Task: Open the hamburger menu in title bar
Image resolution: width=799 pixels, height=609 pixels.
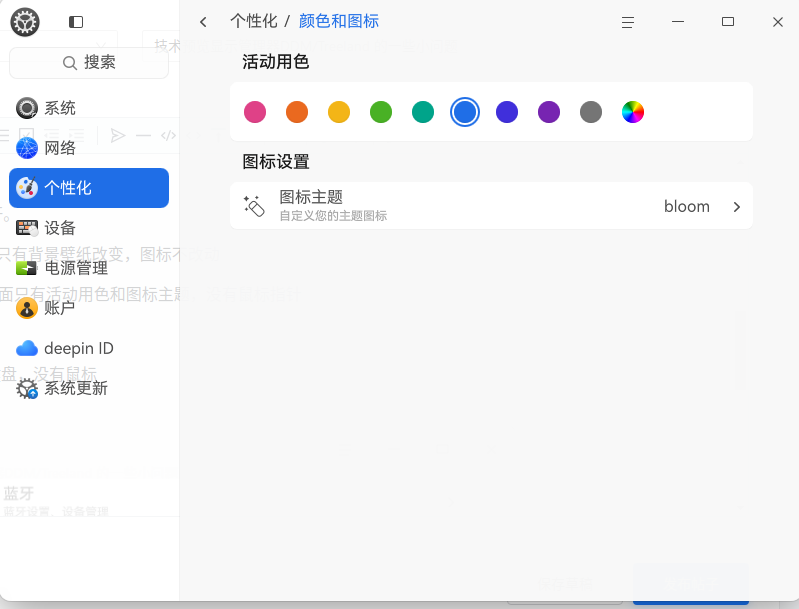Action: pyautogui.click(x=628, y=22)
